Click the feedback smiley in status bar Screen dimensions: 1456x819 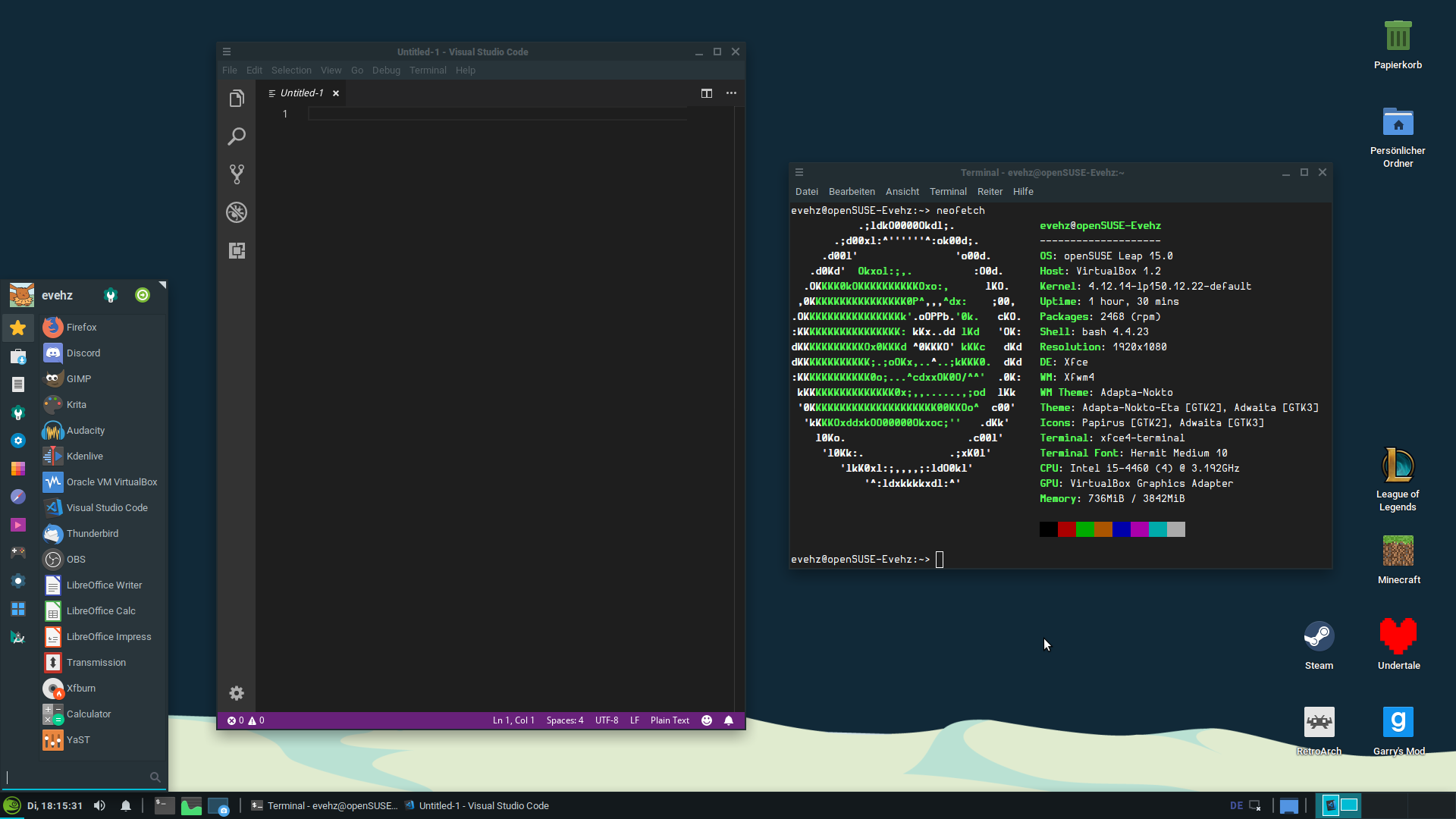[x=707, y=720]
